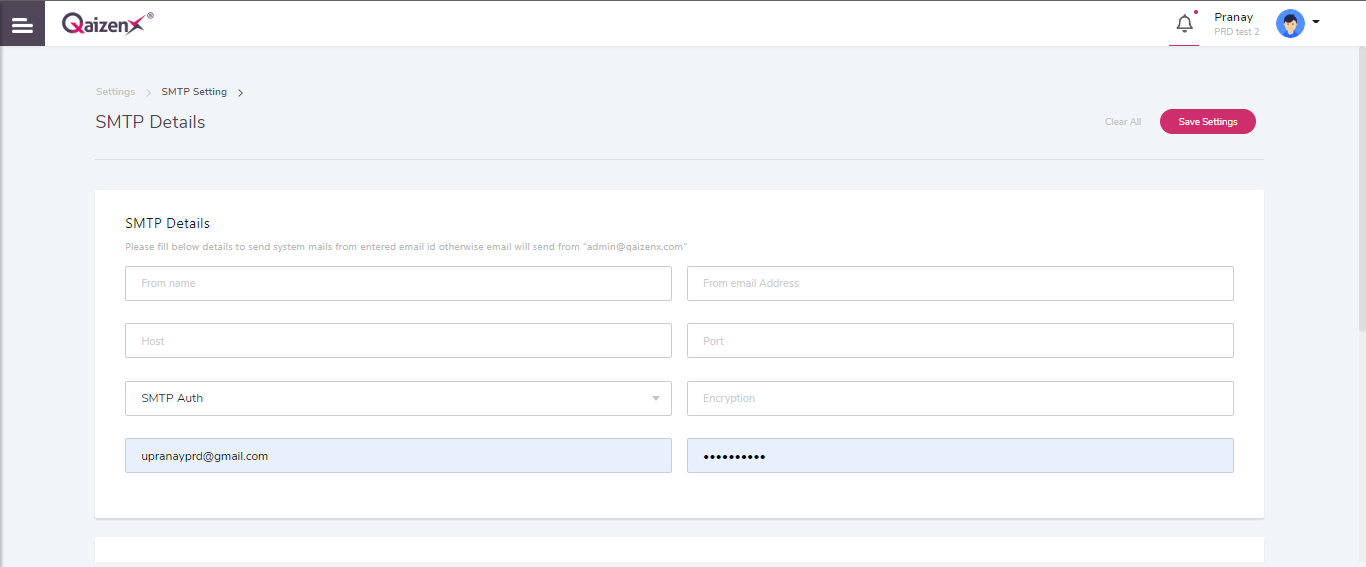The image size is (1366, 567).
Task: Go to Settings in the breadcrumb
Action: (x=115, y=92)
